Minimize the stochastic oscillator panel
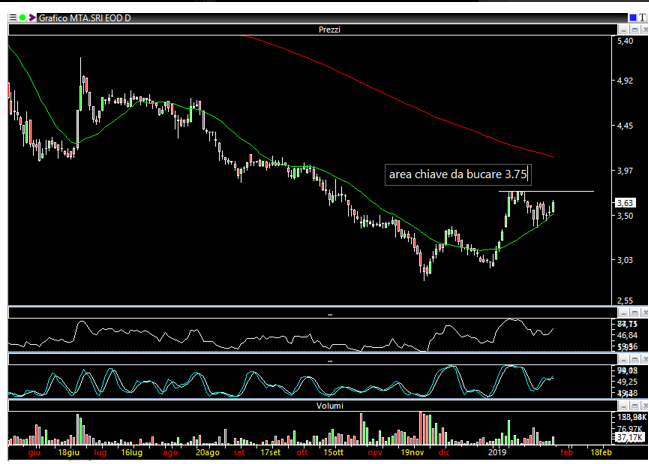The height and width of the screenshot is (464, 649). coord(624,359)
